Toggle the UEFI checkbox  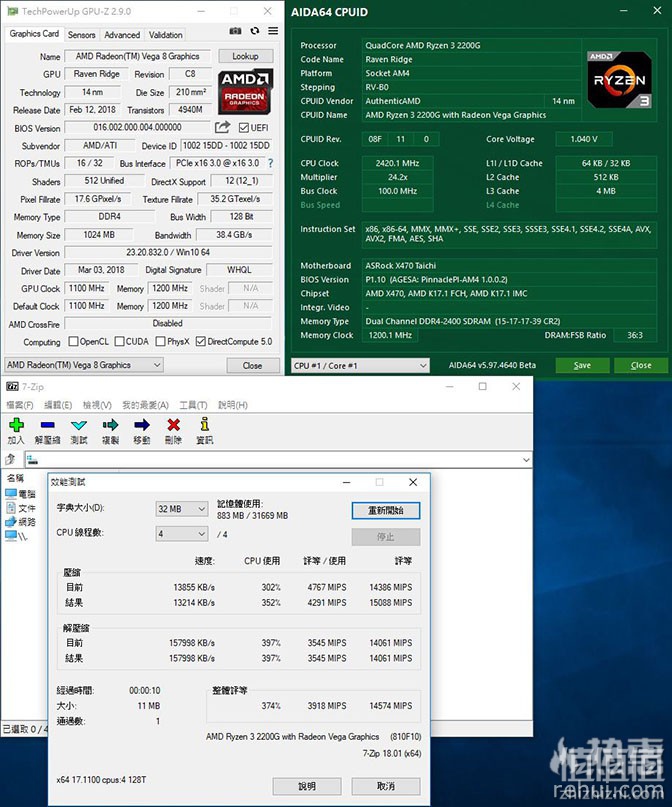pos(244,127)
